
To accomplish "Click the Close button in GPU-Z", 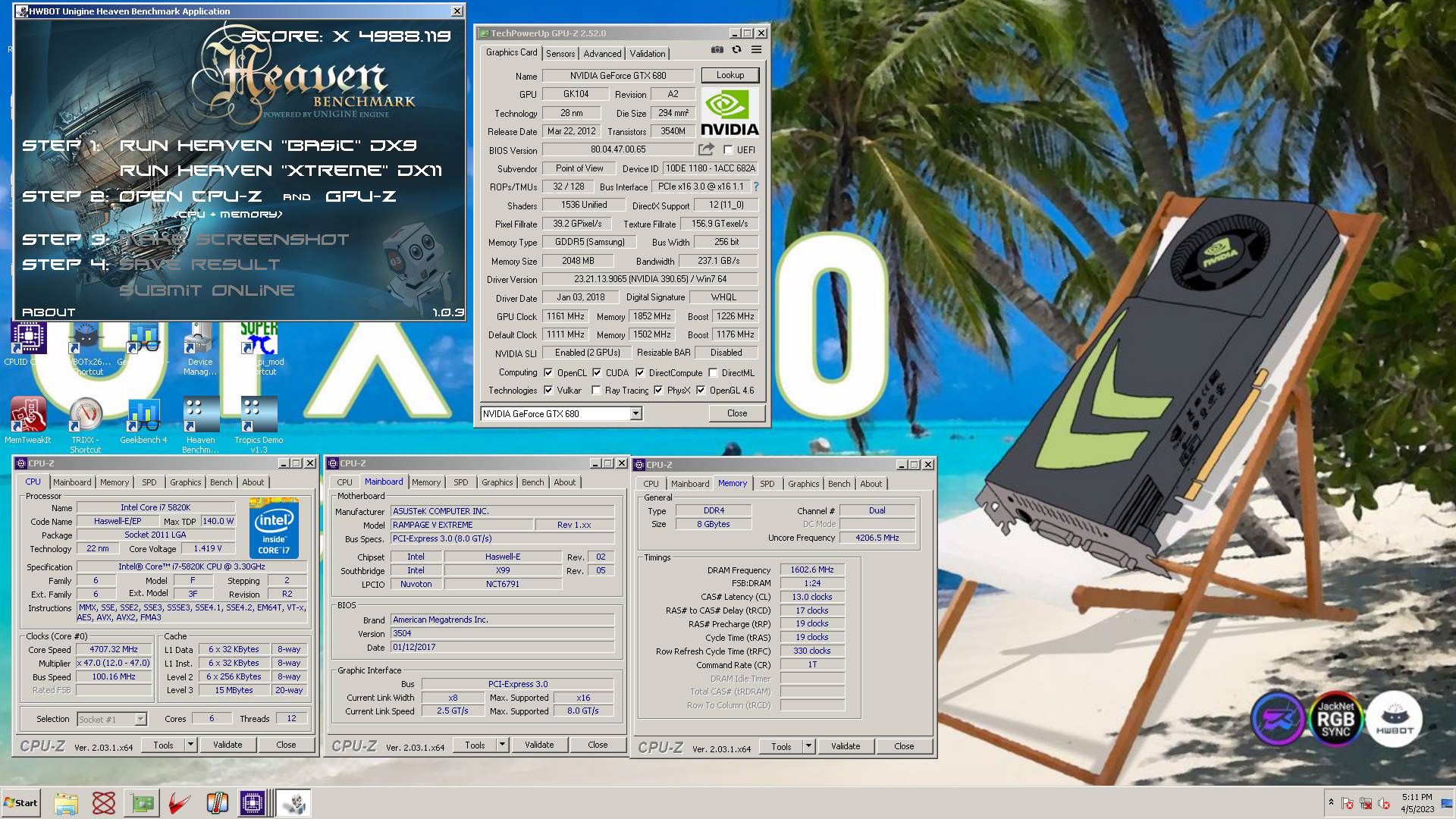I will coord(737,413).
